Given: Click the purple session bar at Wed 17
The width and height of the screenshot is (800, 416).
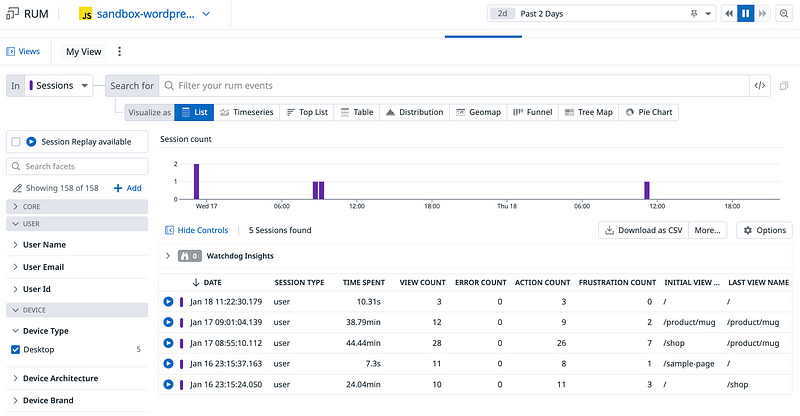Looking at the screenshot, I should (197, 181).
